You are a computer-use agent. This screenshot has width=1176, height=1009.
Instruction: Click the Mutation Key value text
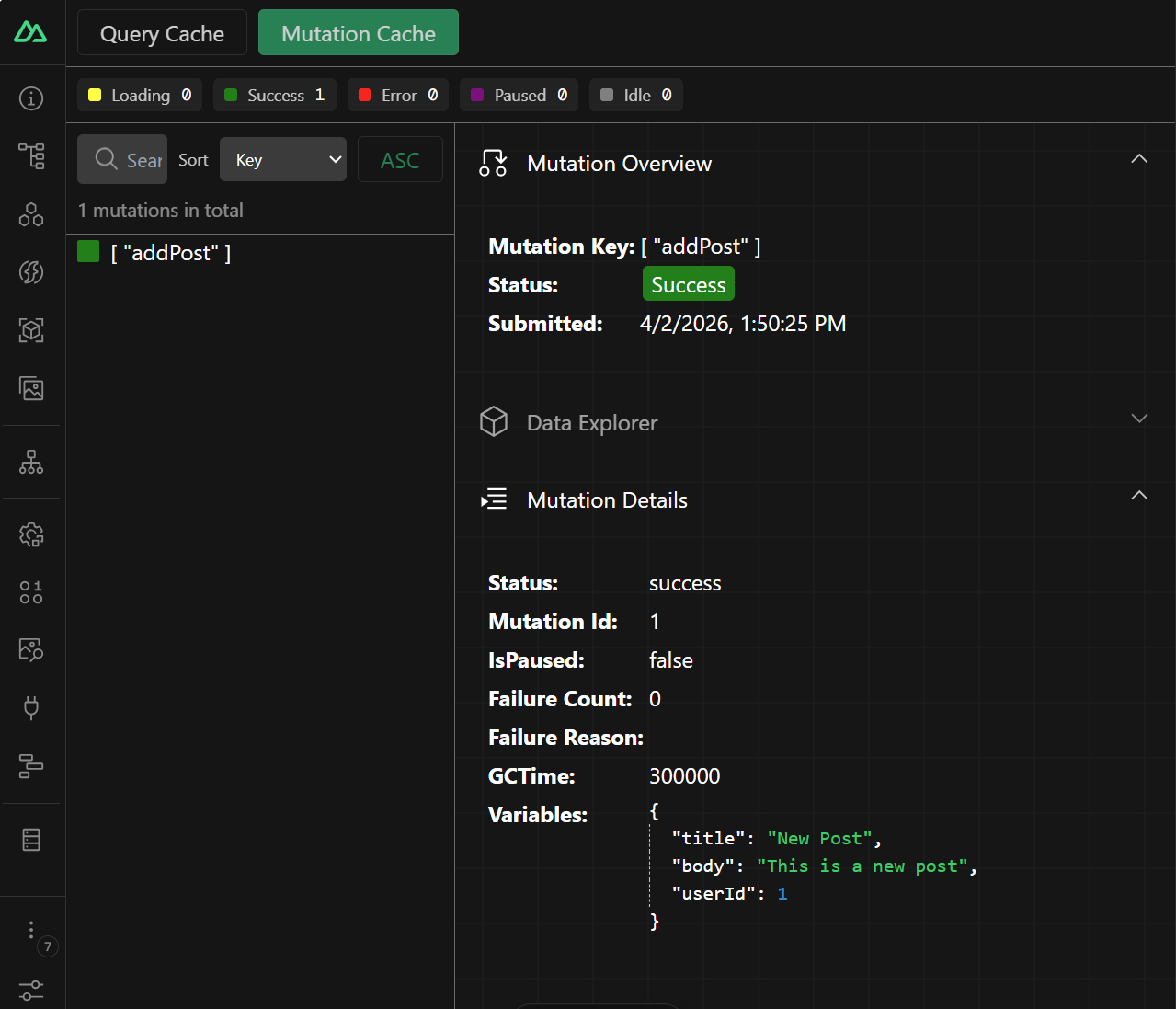[x=701, y=247]
